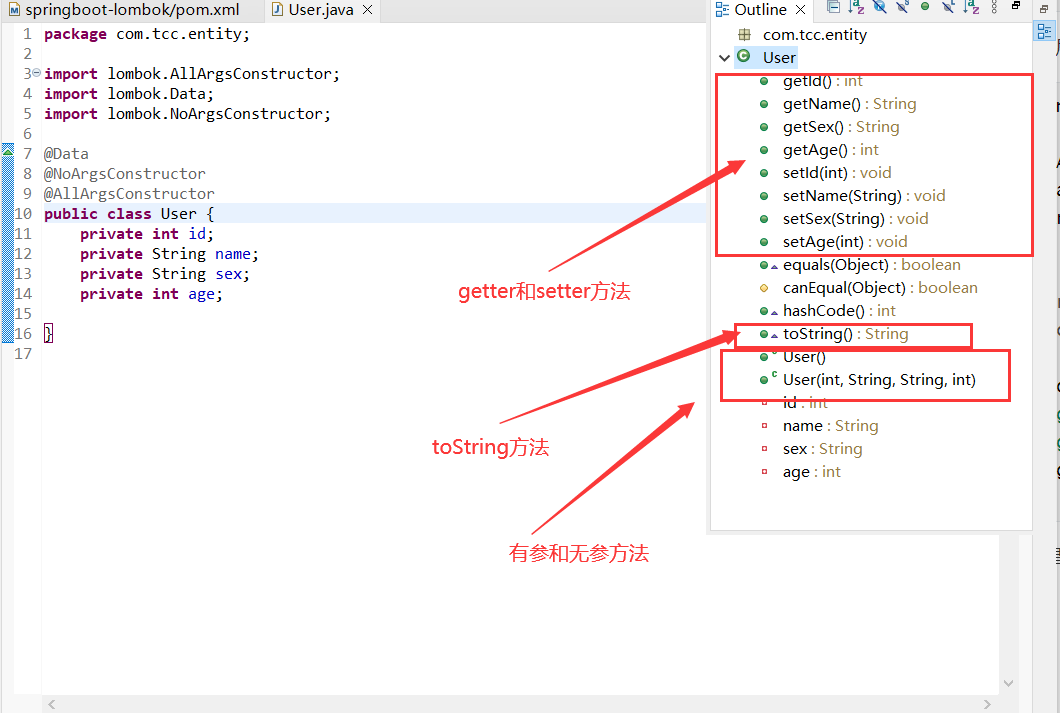Collapse all nodes in the Outline view
This screenshot has height=713, width=1060.
834,7
